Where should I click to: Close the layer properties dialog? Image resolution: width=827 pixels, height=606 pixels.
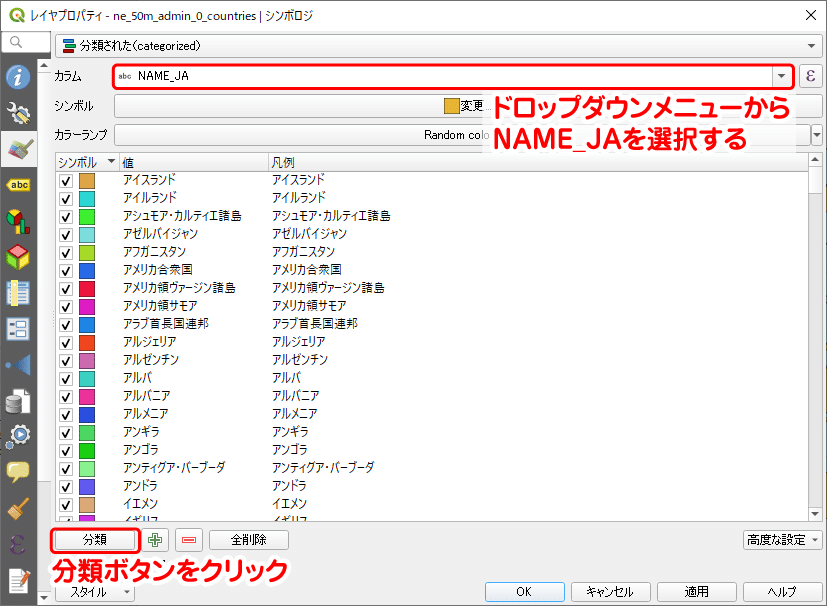click(811, 15)
